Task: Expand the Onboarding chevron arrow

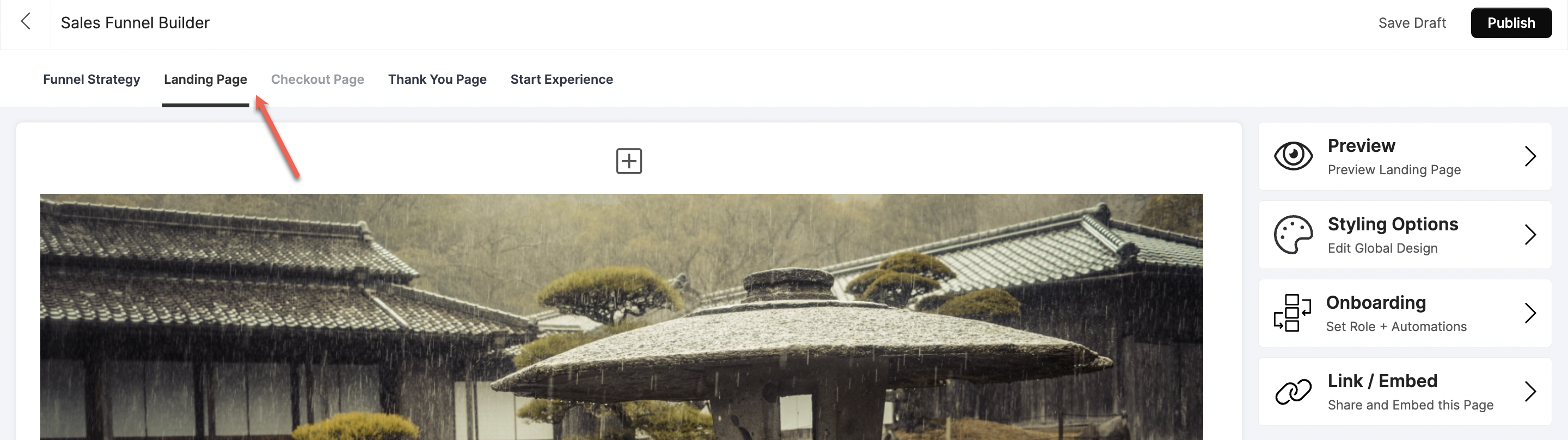Action: (x=1530, y=314)
